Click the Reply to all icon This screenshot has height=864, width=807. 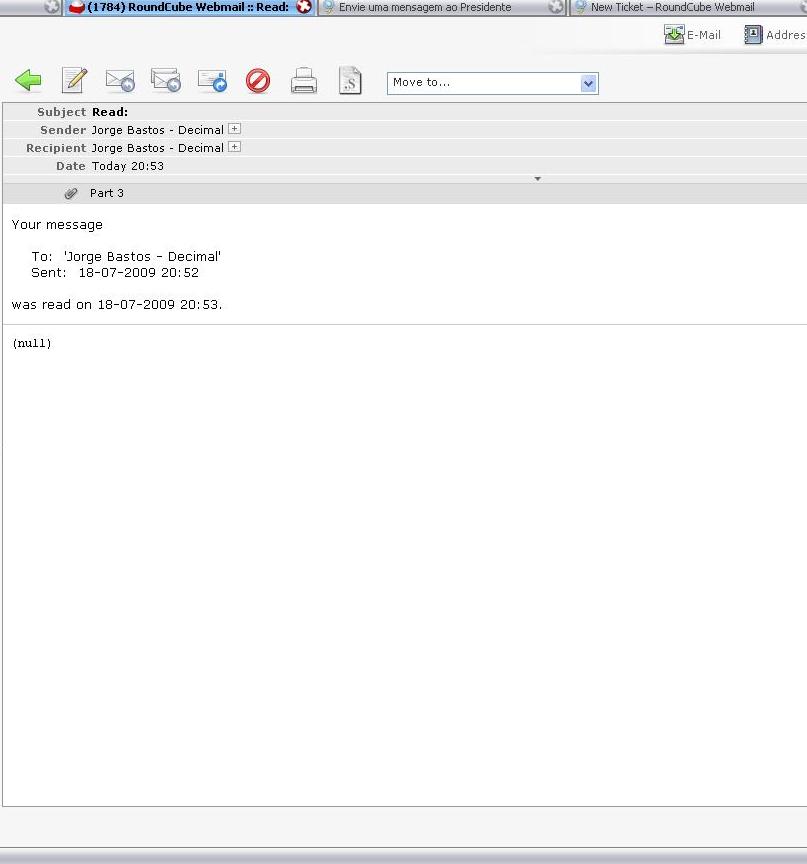coord(165,80)
